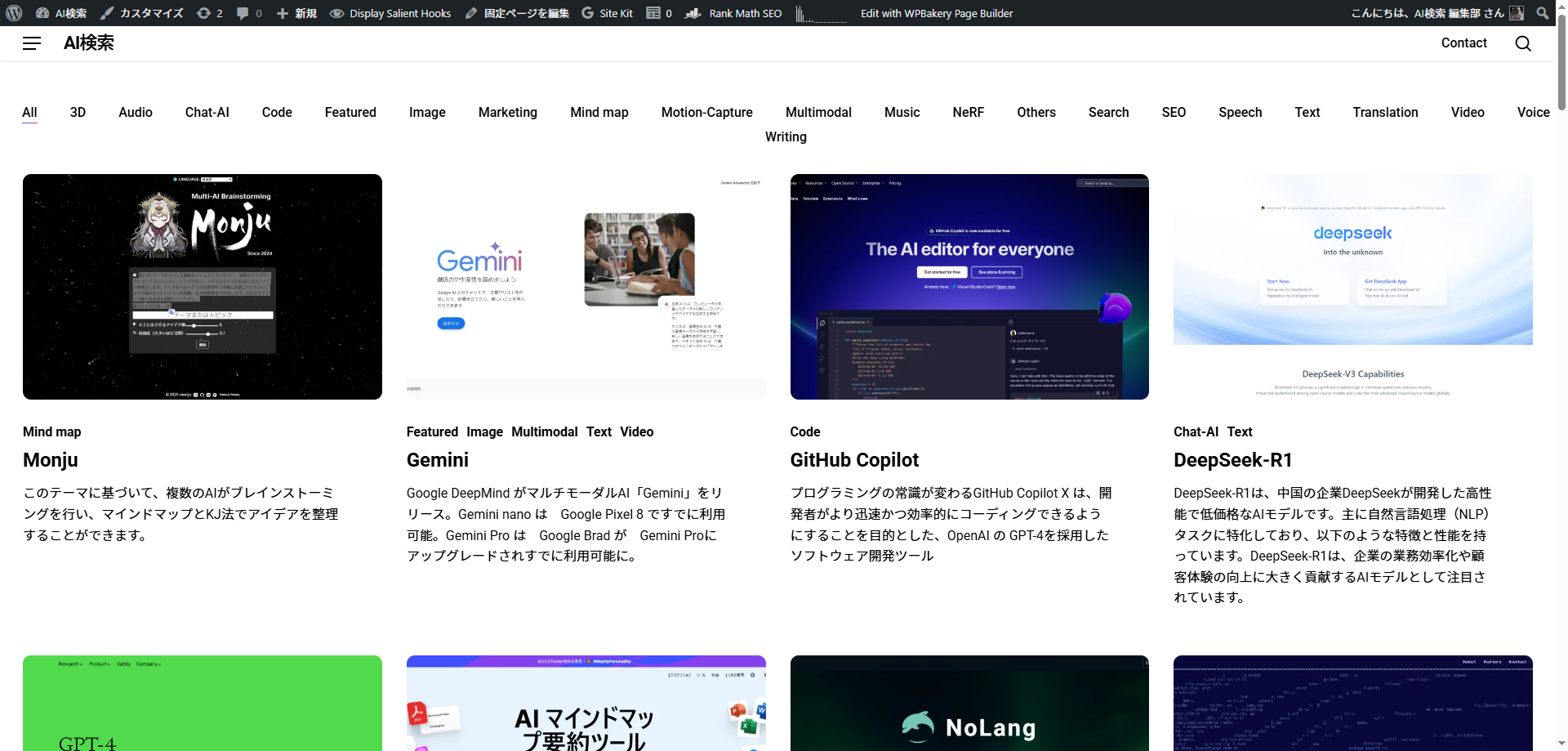The height and width of the screenshot is (751, 1568).
Task: Click the GitHub Copilot title link
Action: (x=854, y=460)
